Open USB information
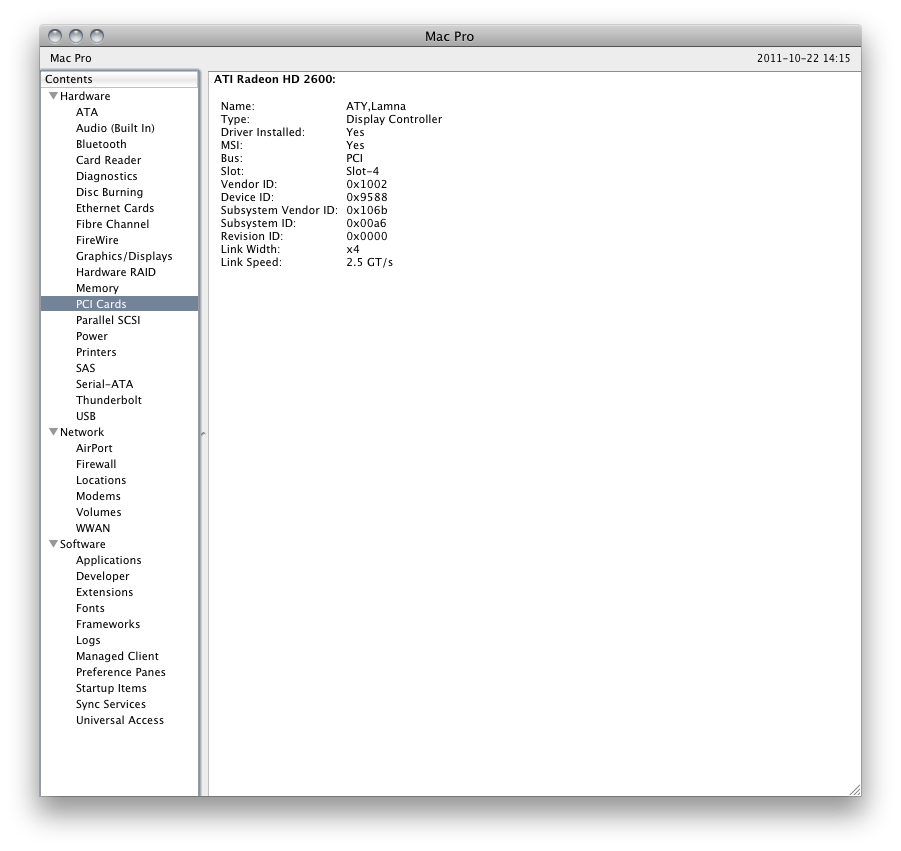Screen dimensions: 901x851 (86, 416)
